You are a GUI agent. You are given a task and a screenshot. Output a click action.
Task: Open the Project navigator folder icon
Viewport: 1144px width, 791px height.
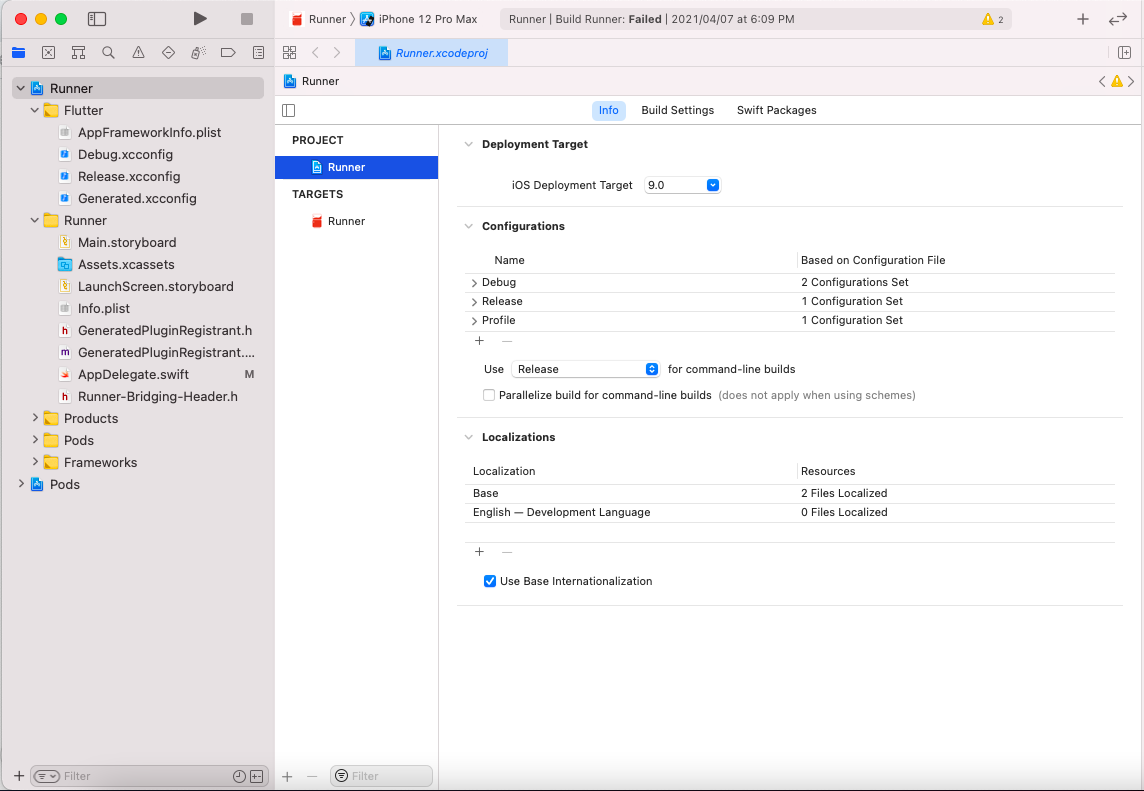coord(18,53)
